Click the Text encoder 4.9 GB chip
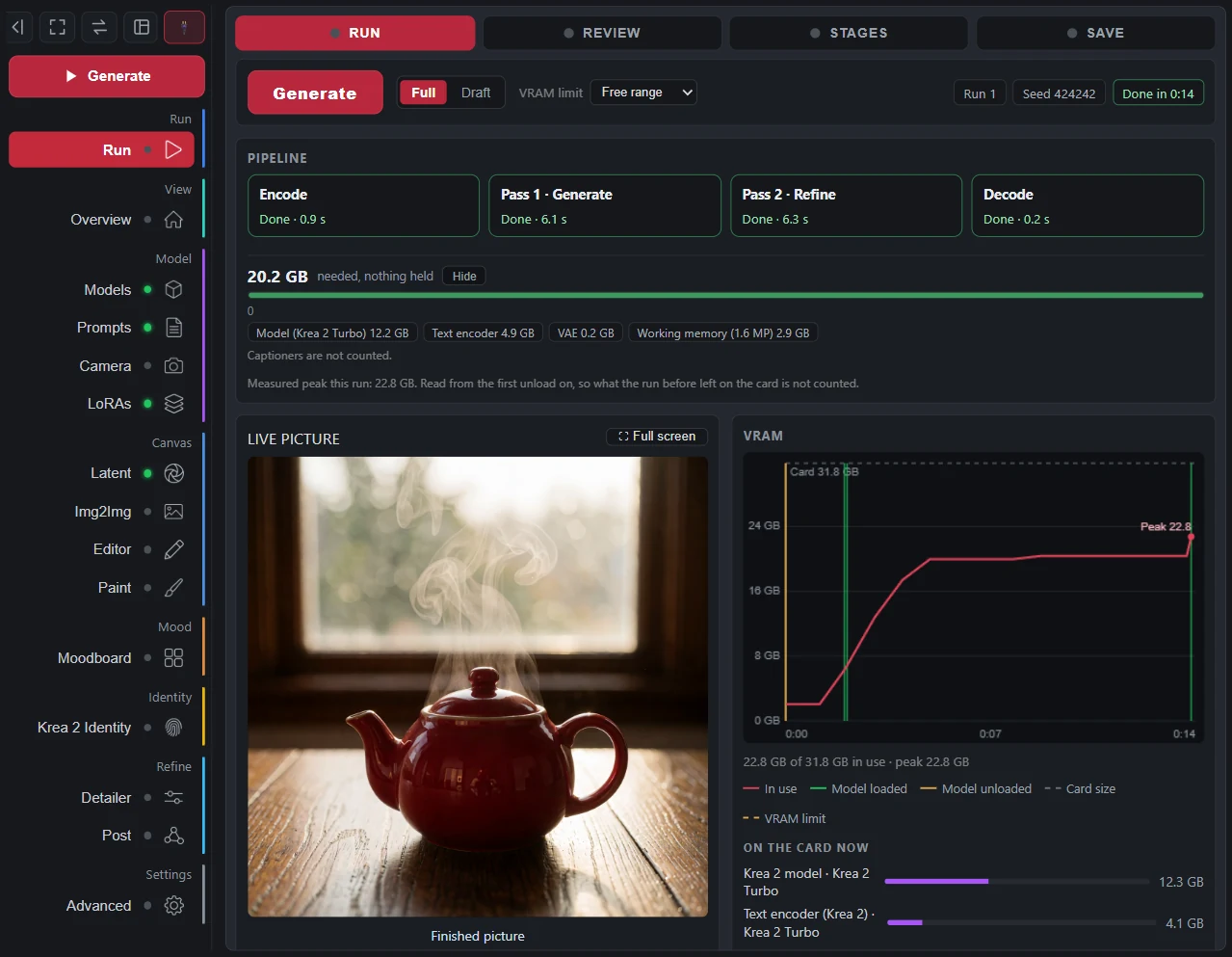 click(x=483, y=333)
